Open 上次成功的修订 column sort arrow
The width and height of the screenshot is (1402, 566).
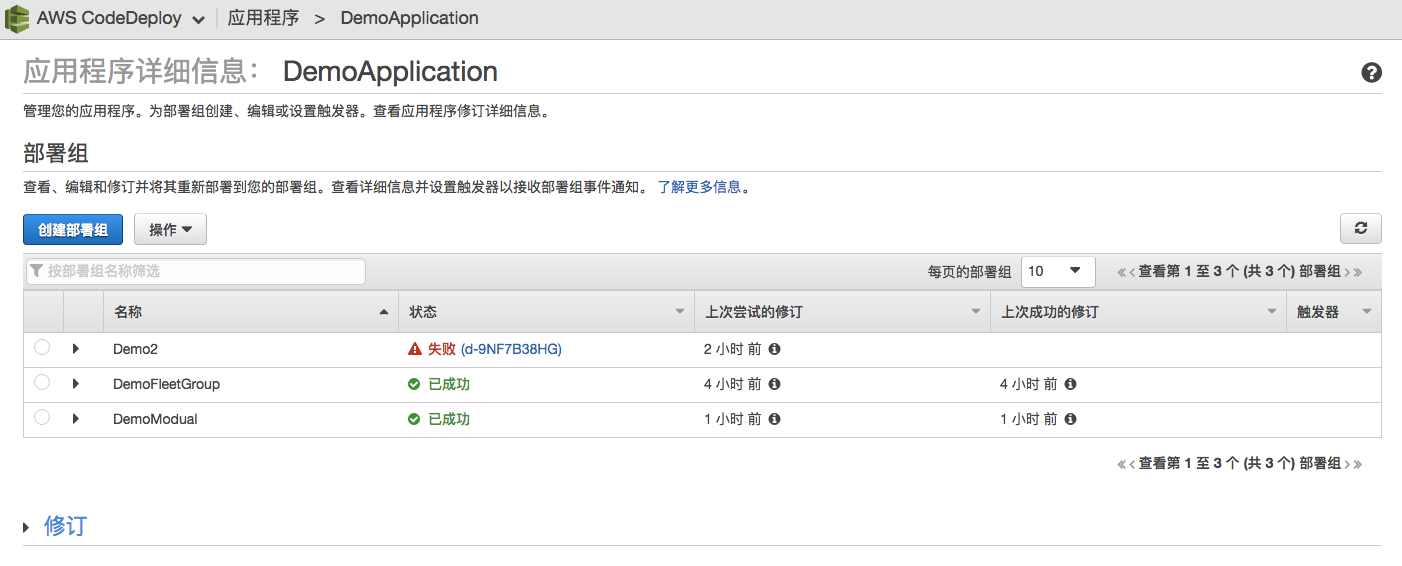1272,312
